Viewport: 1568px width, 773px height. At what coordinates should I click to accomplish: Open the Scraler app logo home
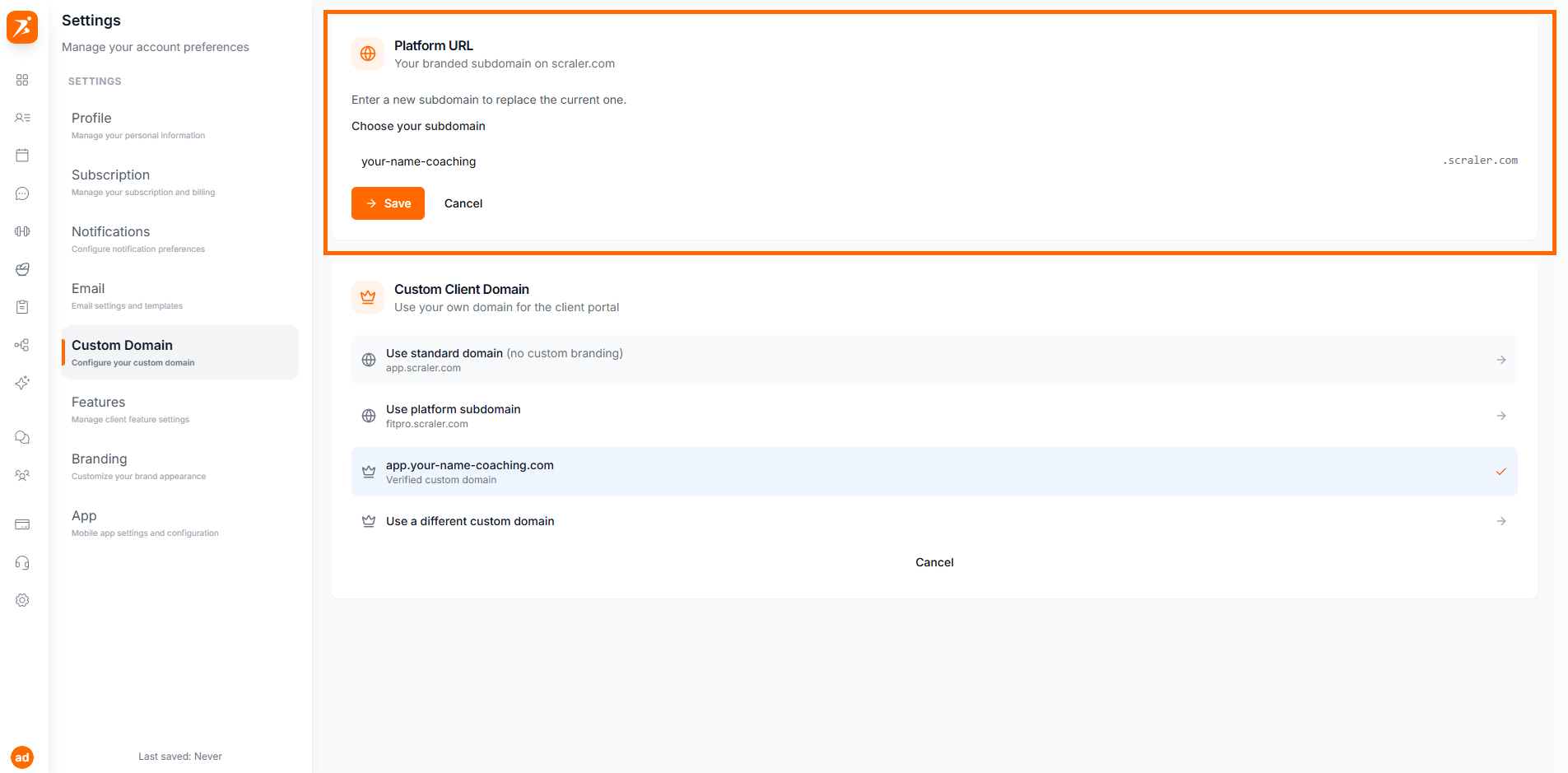pyautogui.click(x=21, y=27)
